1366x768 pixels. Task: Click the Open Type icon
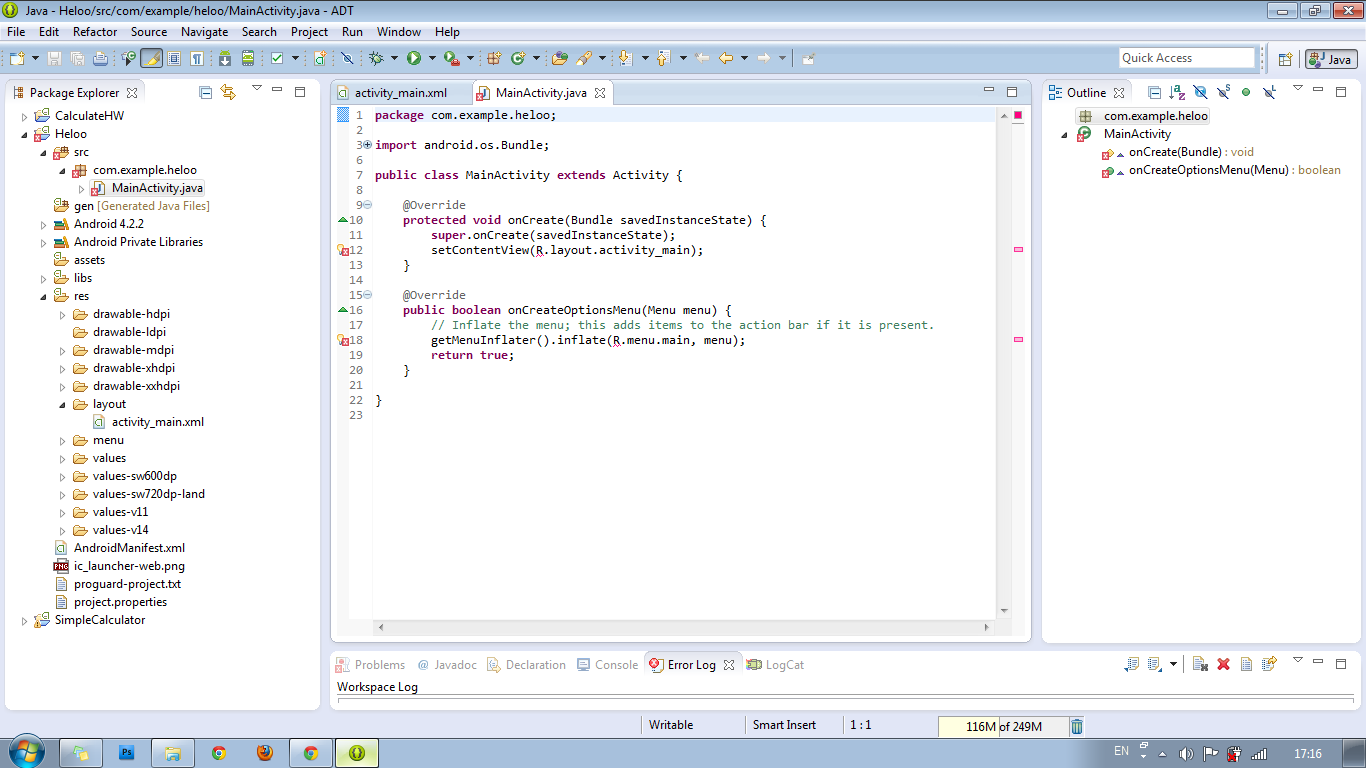tap(559, 58)
